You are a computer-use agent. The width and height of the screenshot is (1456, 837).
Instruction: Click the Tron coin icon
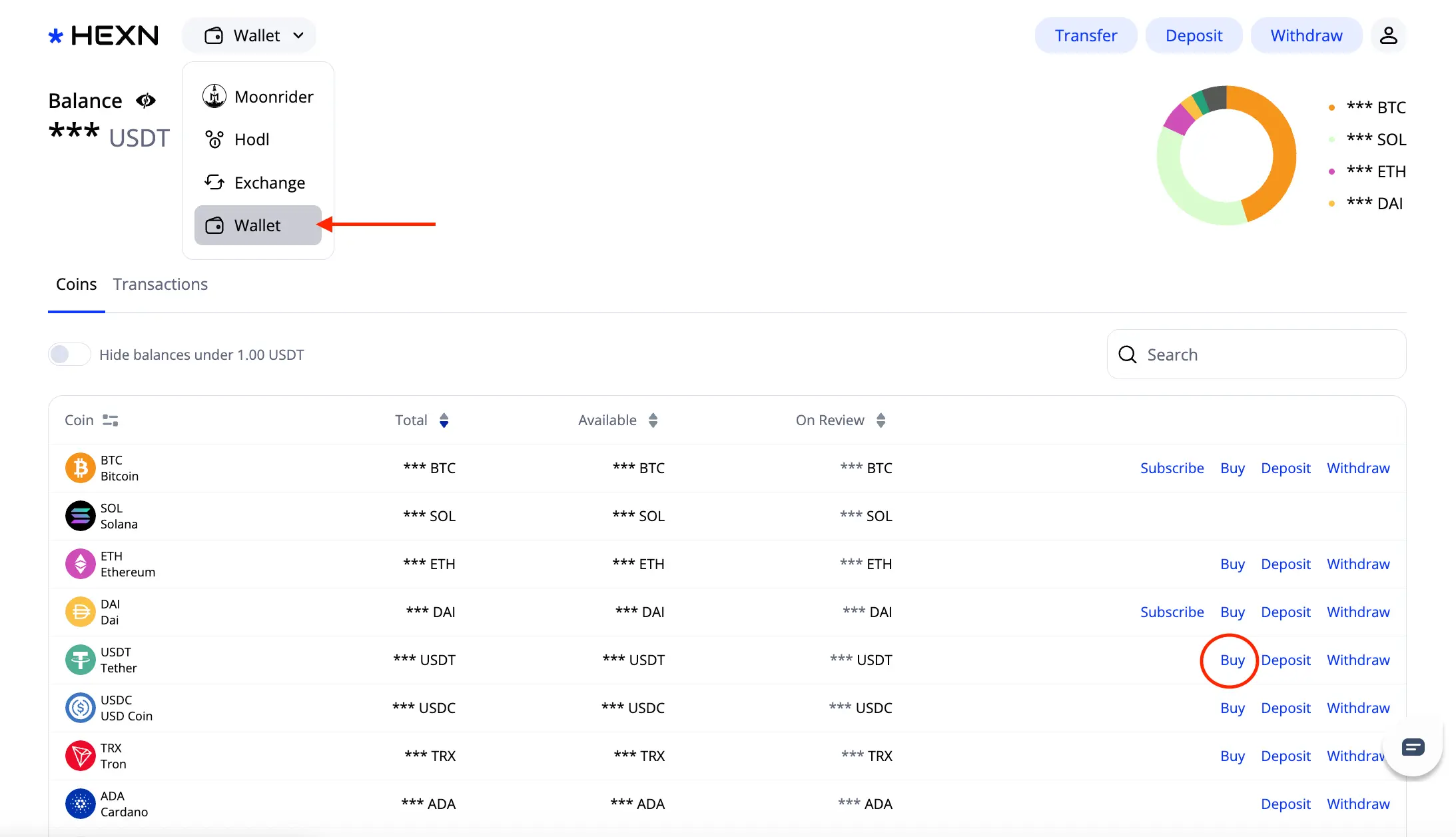(x=81, y=756)
